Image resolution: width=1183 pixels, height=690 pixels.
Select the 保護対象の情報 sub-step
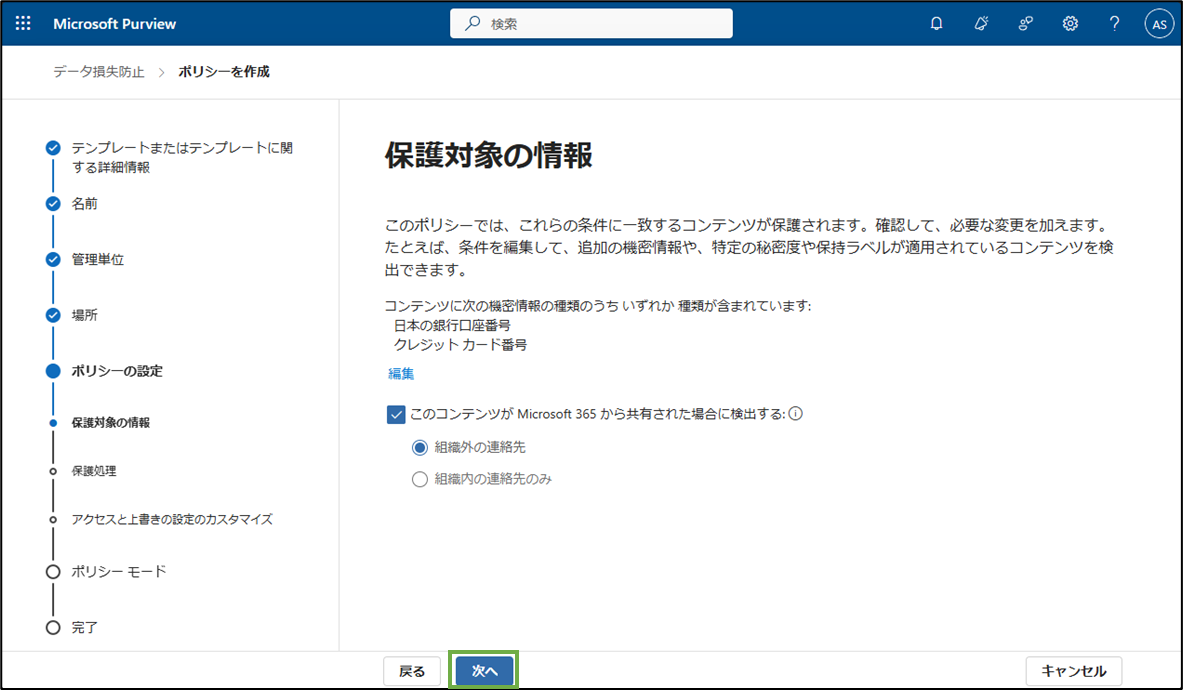(111, 423)
